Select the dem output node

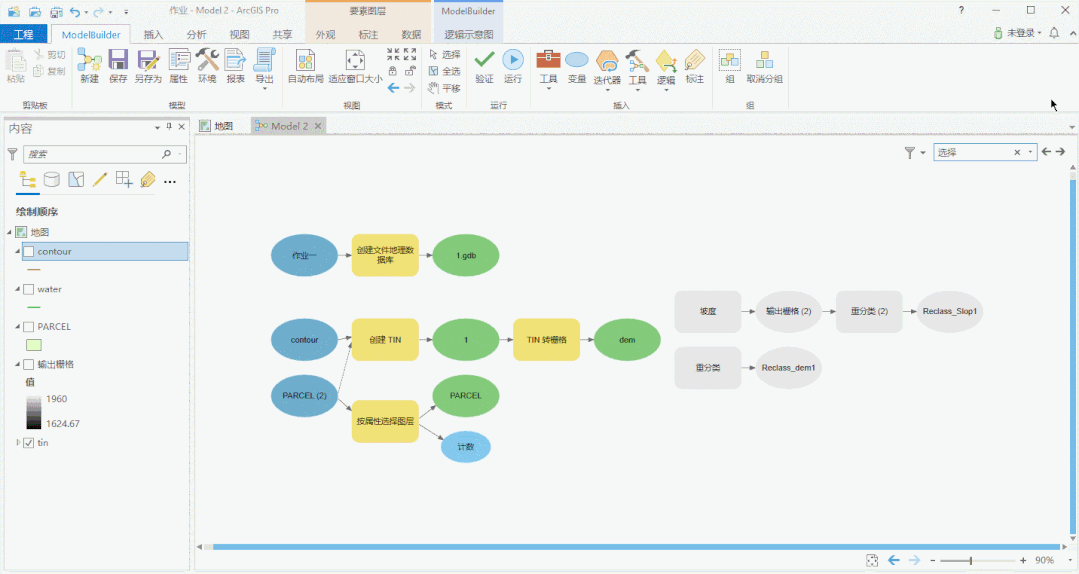click(x=627, y=339)
